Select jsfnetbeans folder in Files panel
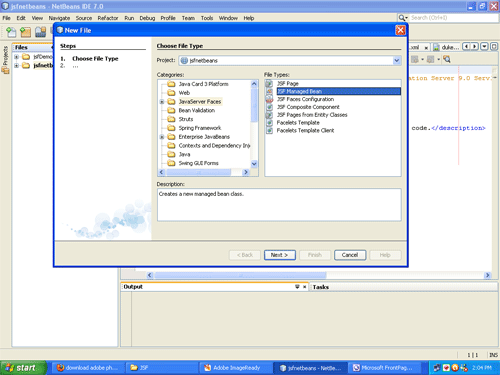Viewport: 500px width, 375px height. click(37, 66)
